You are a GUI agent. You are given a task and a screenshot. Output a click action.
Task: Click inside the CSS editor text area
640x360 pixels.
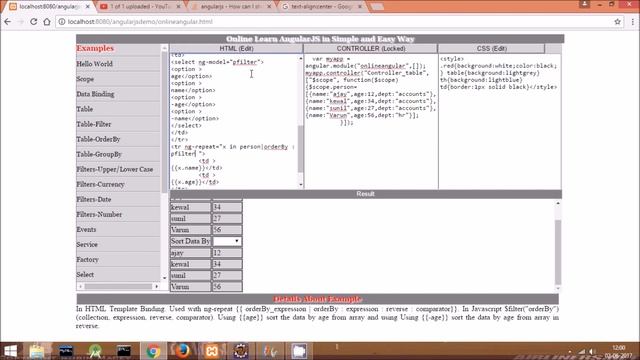point(500,121)
